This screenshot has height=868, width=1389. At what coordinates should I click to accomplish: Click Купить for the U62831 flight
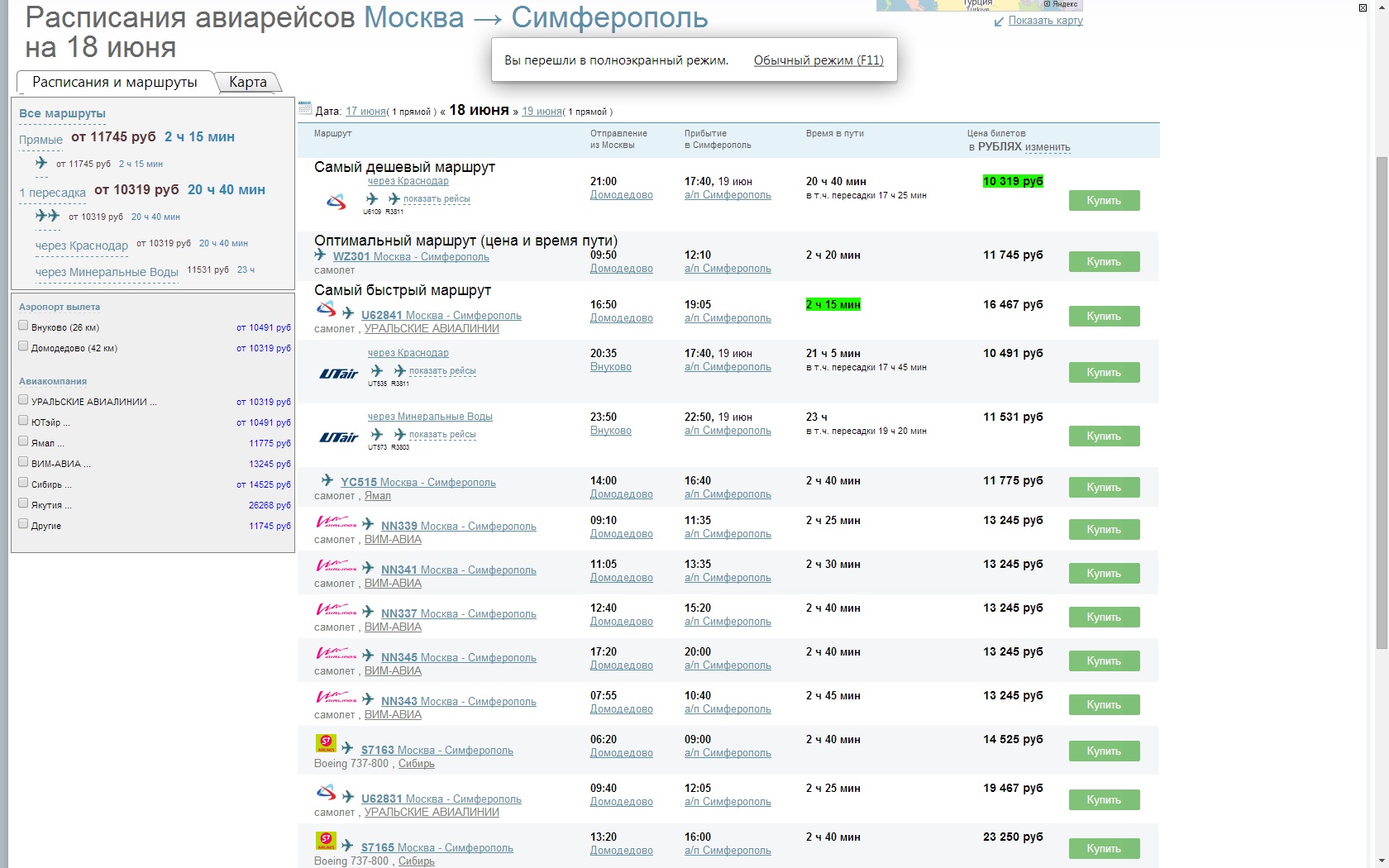[1104, 800]
